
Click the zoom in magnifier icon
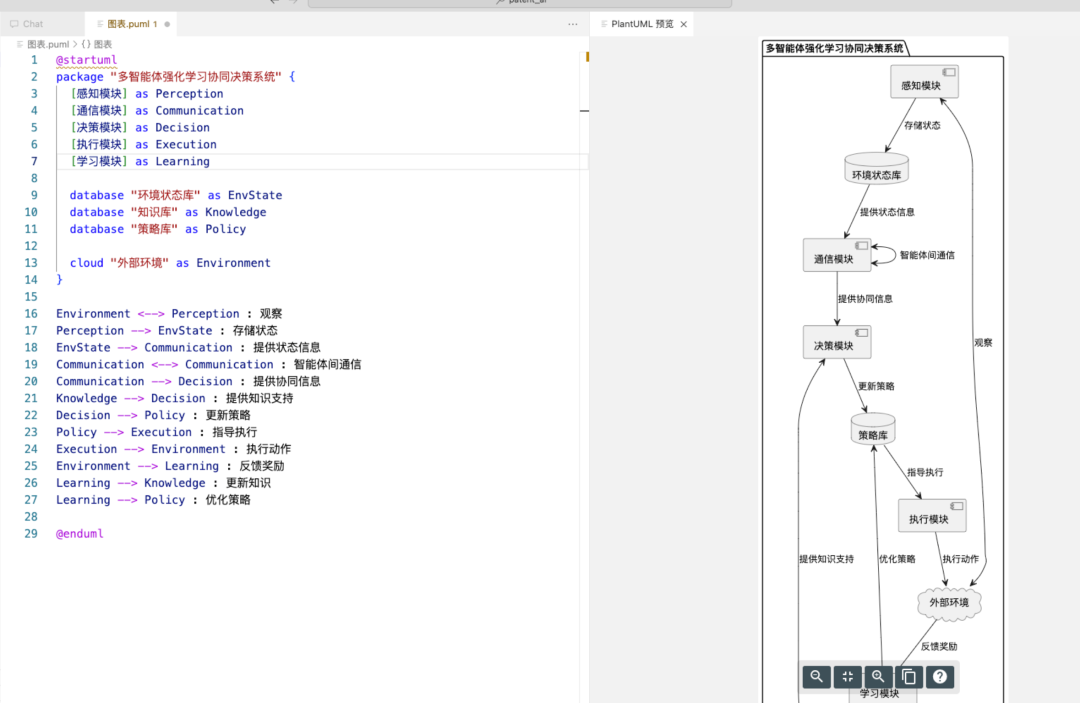pos(878,677)
